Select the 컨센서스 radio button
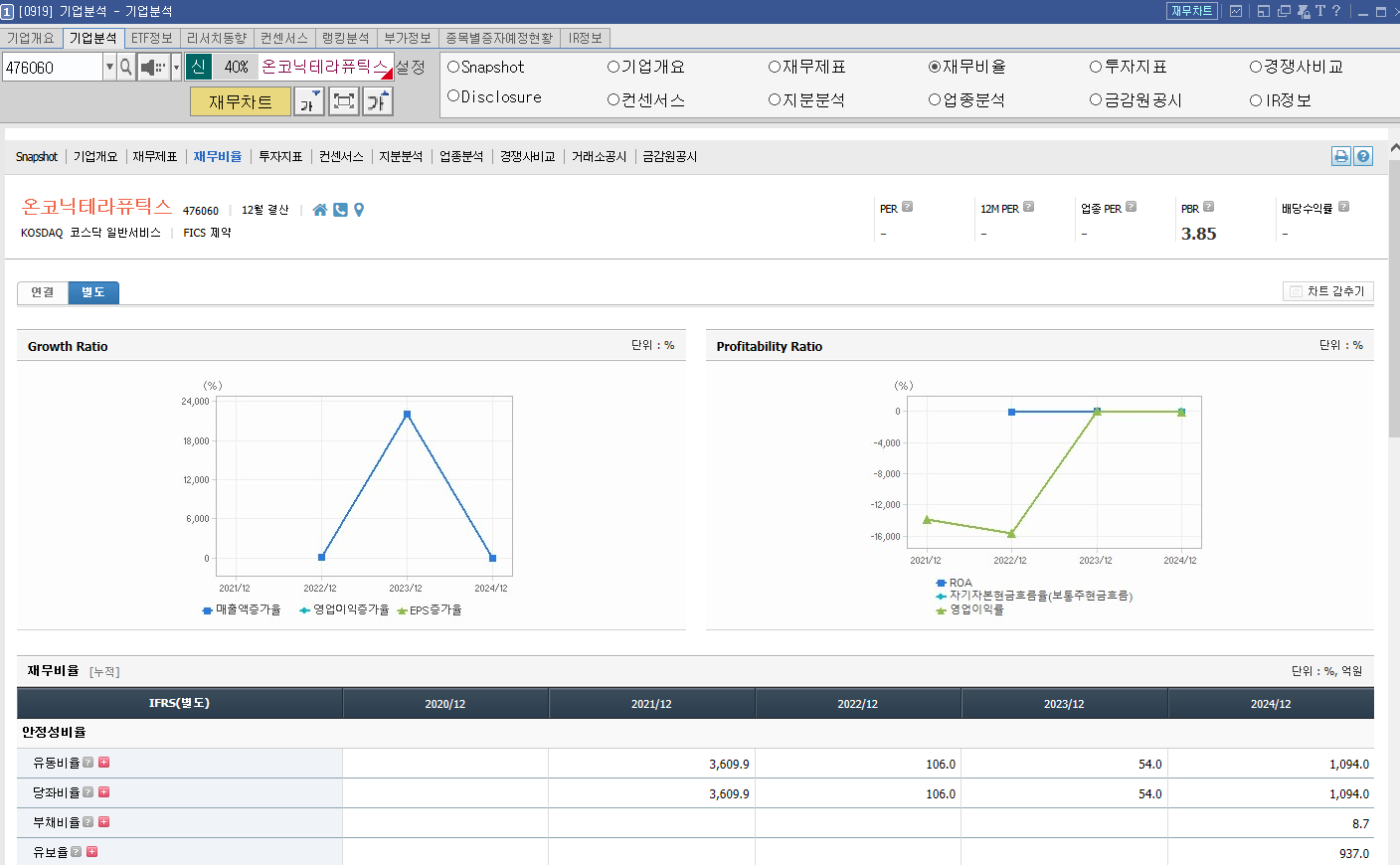This screenshot has height=865, width=1400. tap(613, 99)
